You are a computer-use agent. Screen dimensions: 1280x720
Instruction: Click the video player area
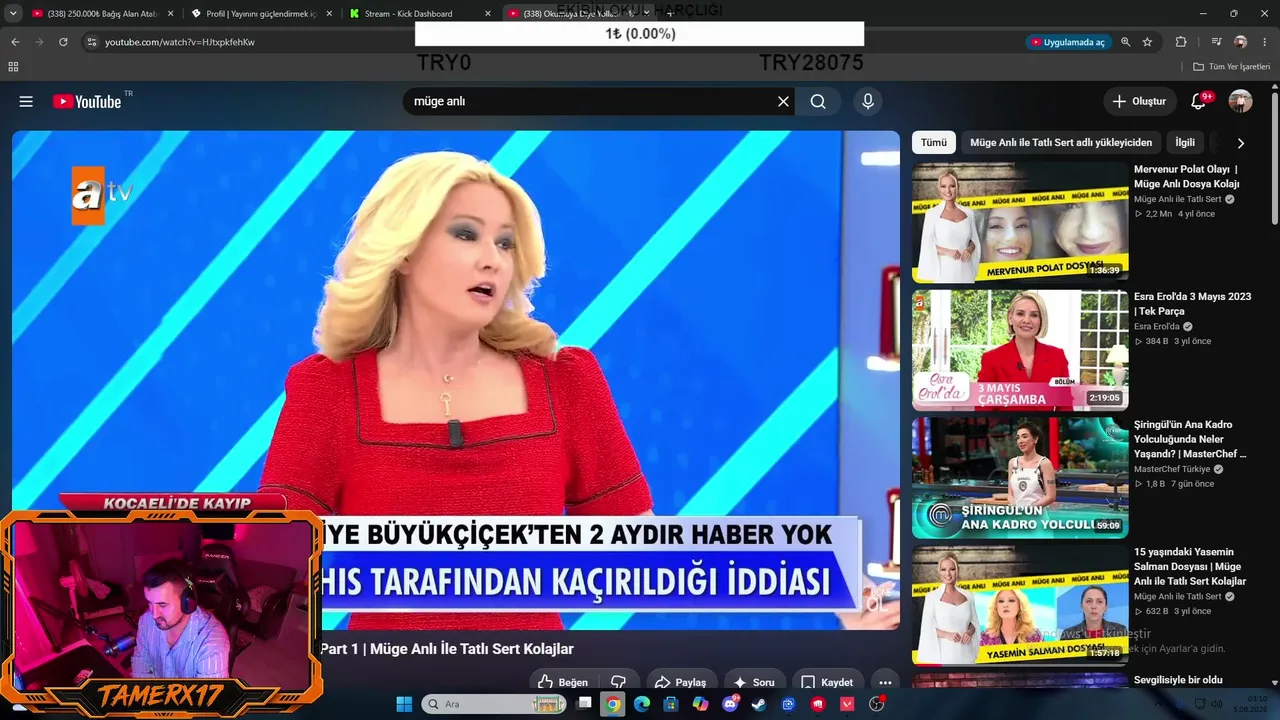click(x=456, y=380)
